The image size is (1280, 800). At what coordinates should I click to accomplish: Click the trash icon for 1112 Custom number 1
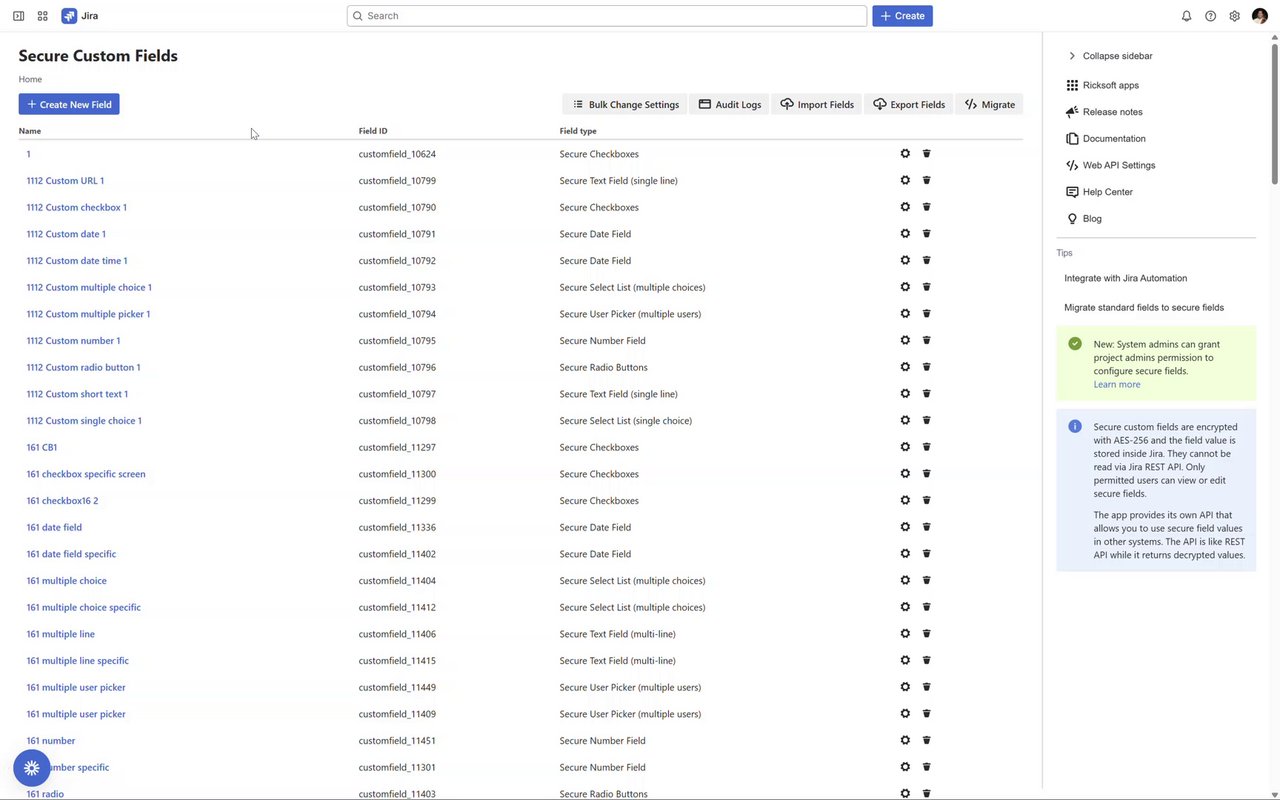coord(927,340)
